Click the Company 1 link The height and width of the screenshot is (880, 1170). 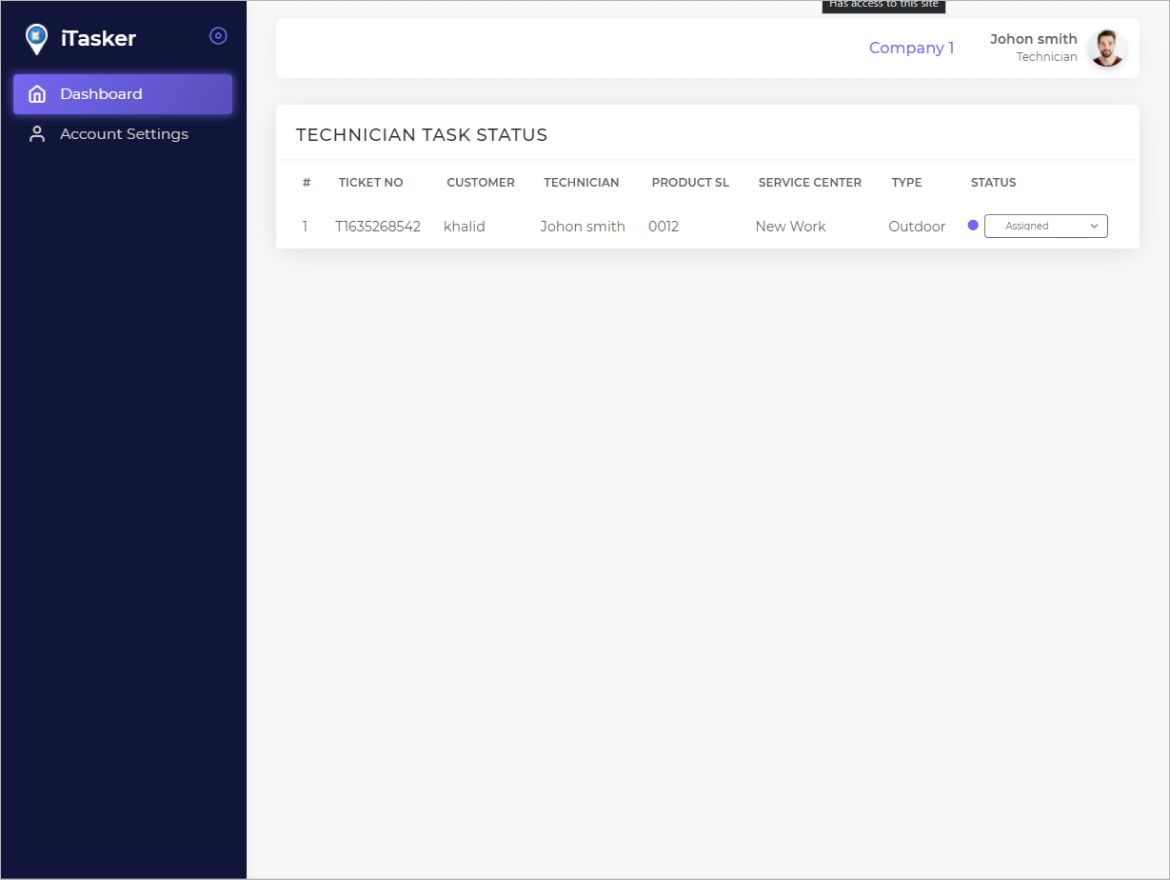coord(911,48)
